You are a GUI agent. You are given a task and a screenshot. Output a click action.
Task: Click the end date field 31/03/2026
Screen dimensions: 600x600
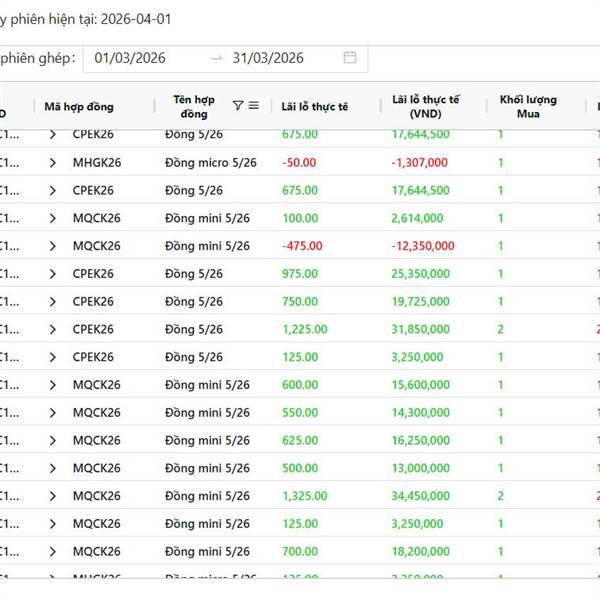268,58
